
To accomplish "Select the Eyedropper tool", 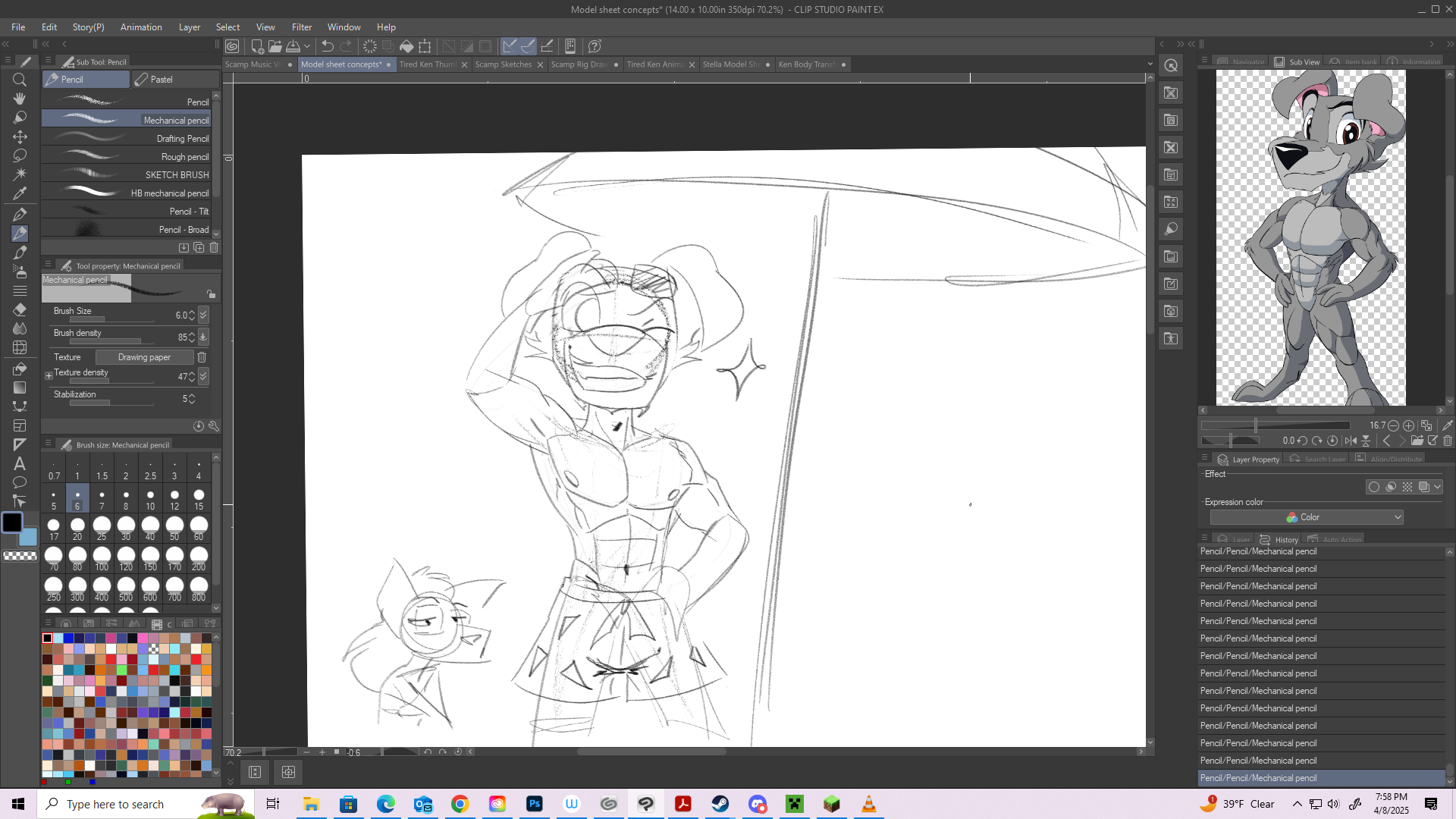I will coord(20,193).
